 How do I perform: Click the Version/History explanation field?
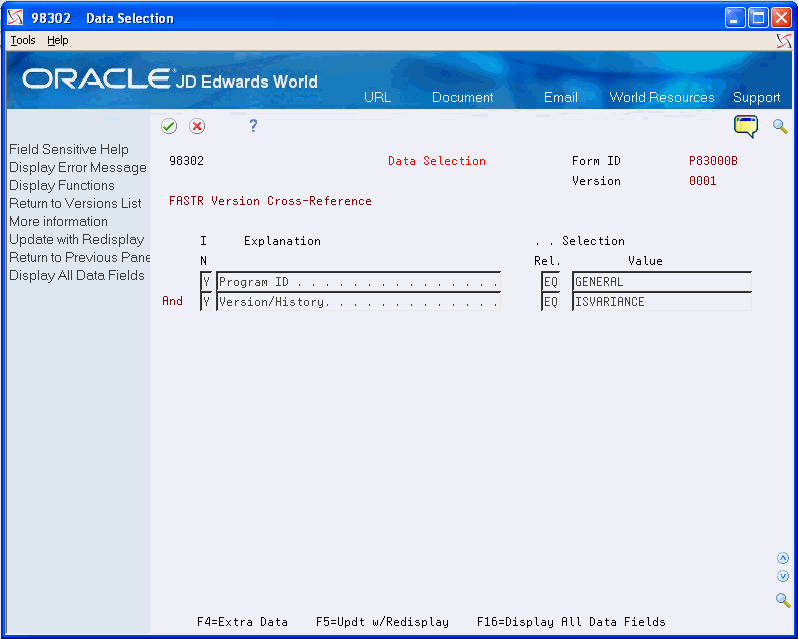point(359,302)
